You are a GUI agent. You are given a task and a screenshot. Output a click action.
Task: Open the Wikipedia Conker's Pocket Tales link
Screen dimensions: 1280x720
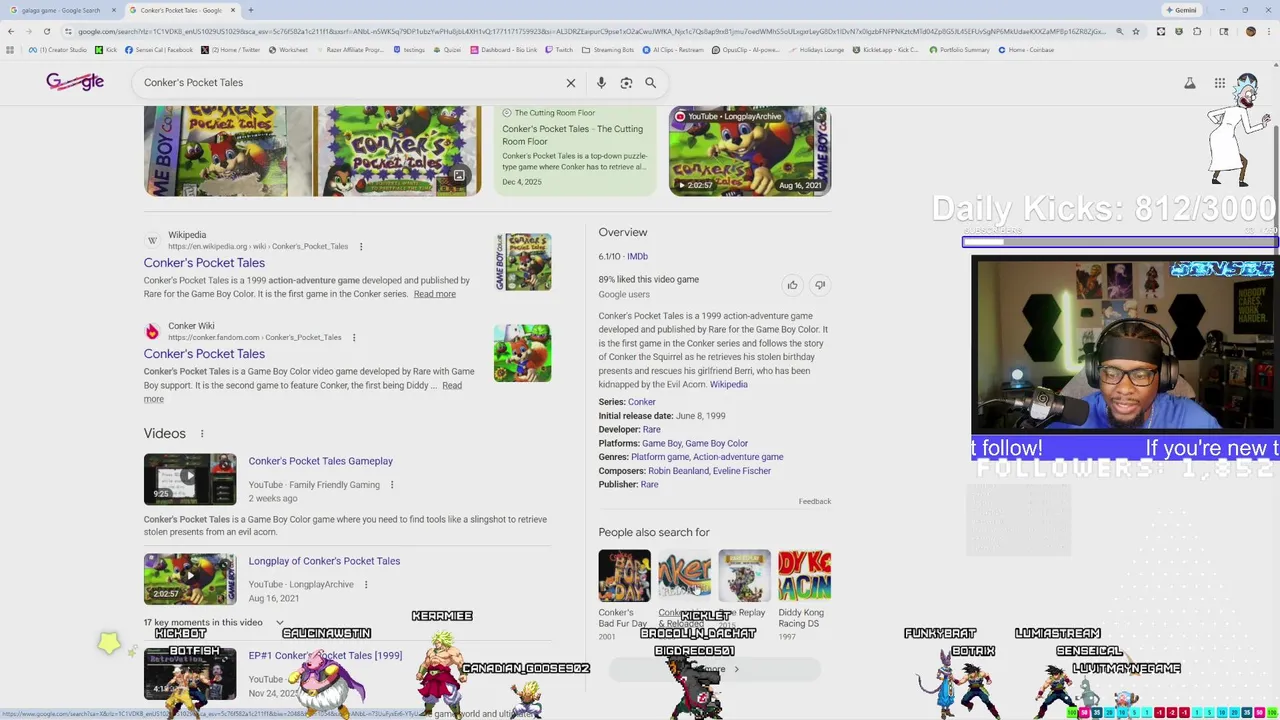[x=204, y=263]
